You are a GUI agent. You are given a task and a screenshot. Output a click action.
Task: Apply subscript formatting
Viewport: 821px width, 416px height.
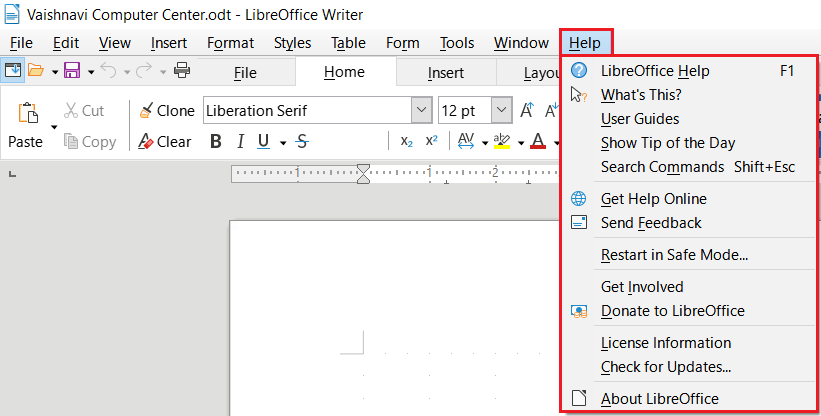point(407,141)
